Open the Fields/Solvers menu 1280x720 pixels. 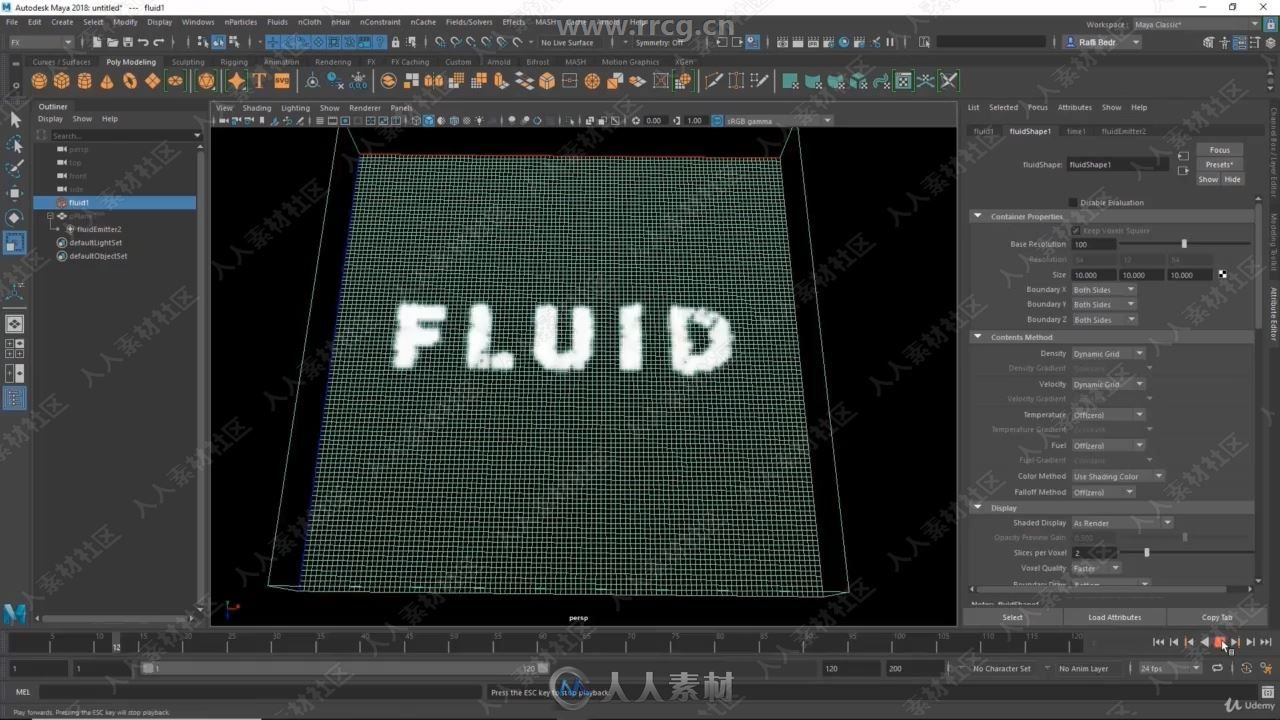click(x=469, y=22)
